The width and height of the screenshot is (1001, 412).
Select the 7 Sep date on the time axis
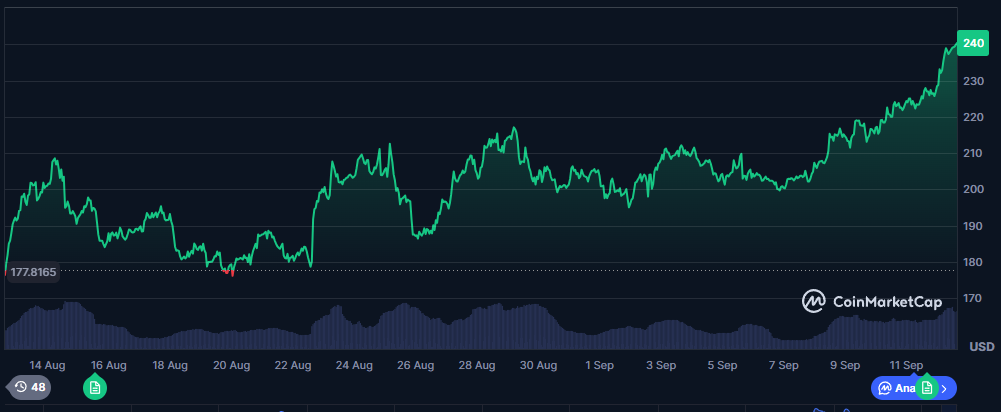tap(783, 365)
